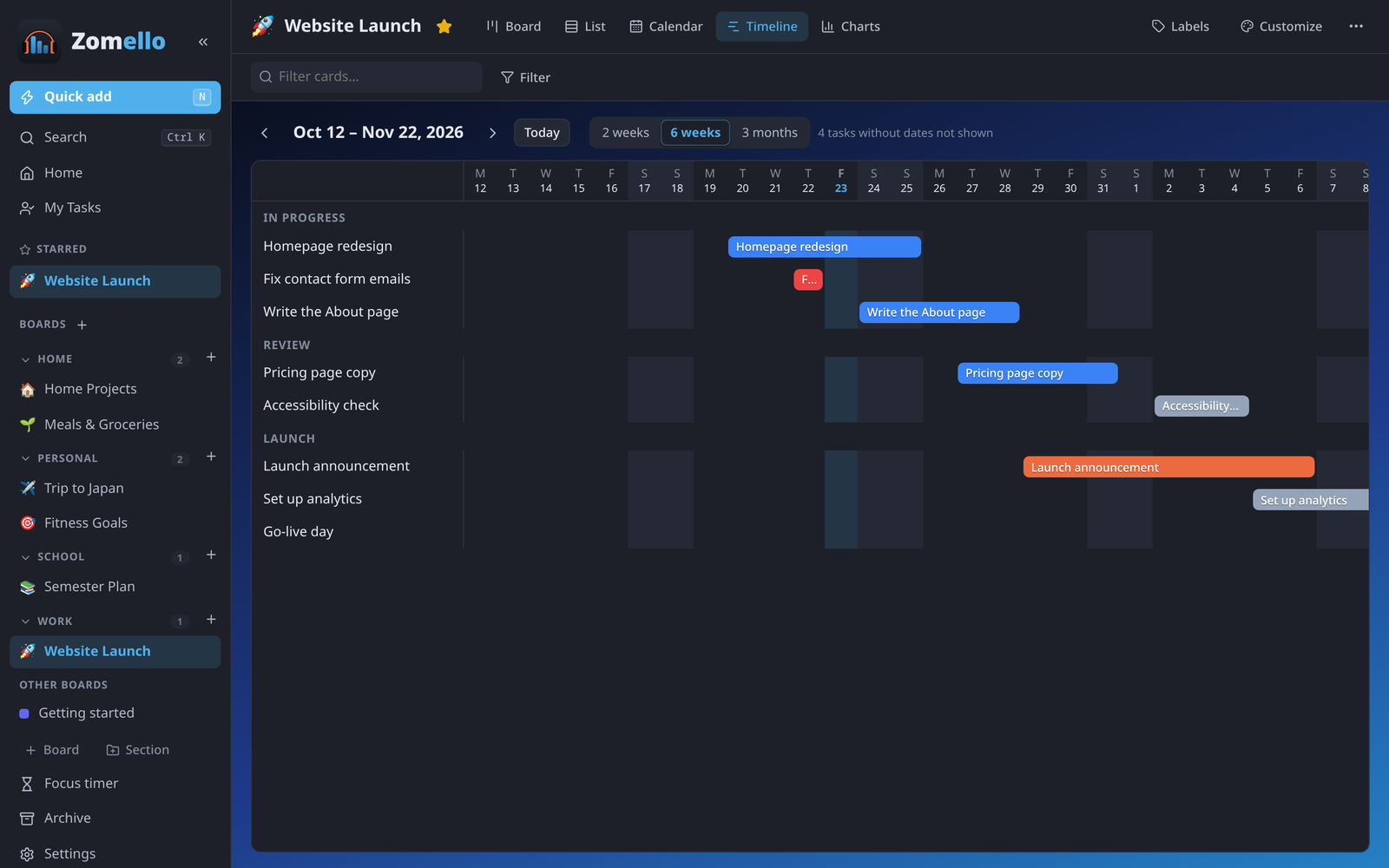Click the Homepage redesign timeline bar
Viewport: 1389px width, 868px height.
[x=824, y=247]
